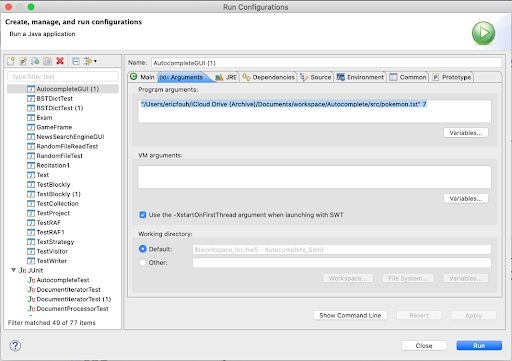Click the New prototype icon
Screen dimensions: 512x361
(x=23, y=61)
